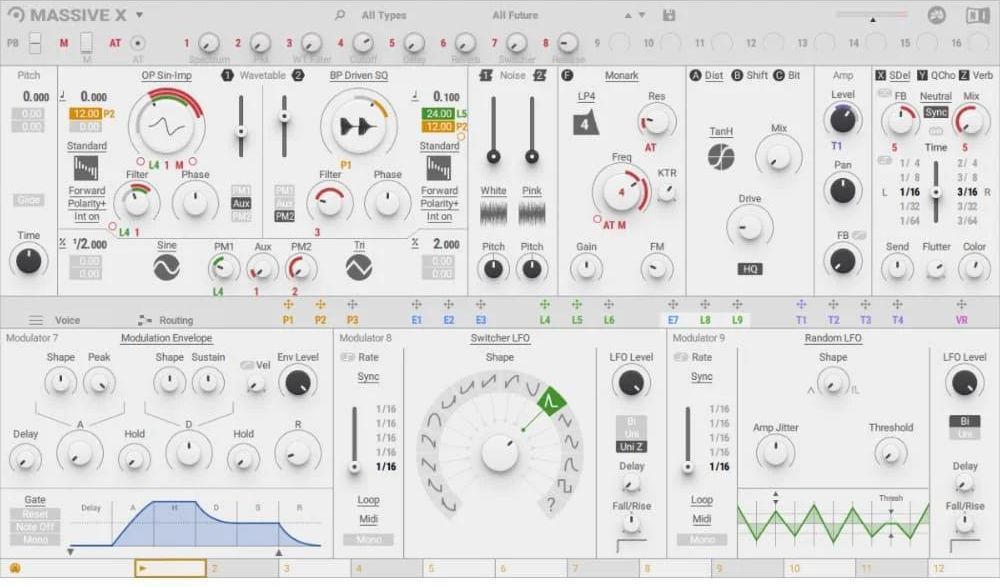This screenshot has height=587, width=1000.
Task: Click the Standard mode icon under BP Driven SQ
Action: coord(439,168)
